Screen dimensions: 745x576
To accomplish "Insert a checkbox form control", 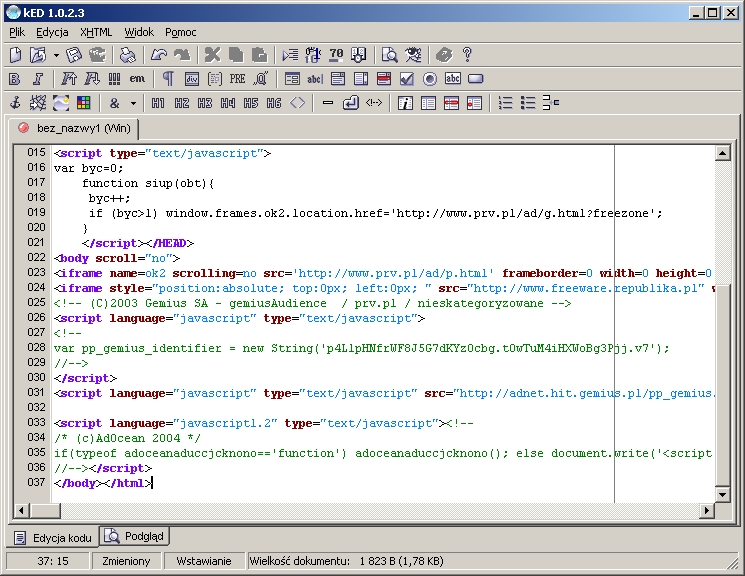I will pos(407,79).
